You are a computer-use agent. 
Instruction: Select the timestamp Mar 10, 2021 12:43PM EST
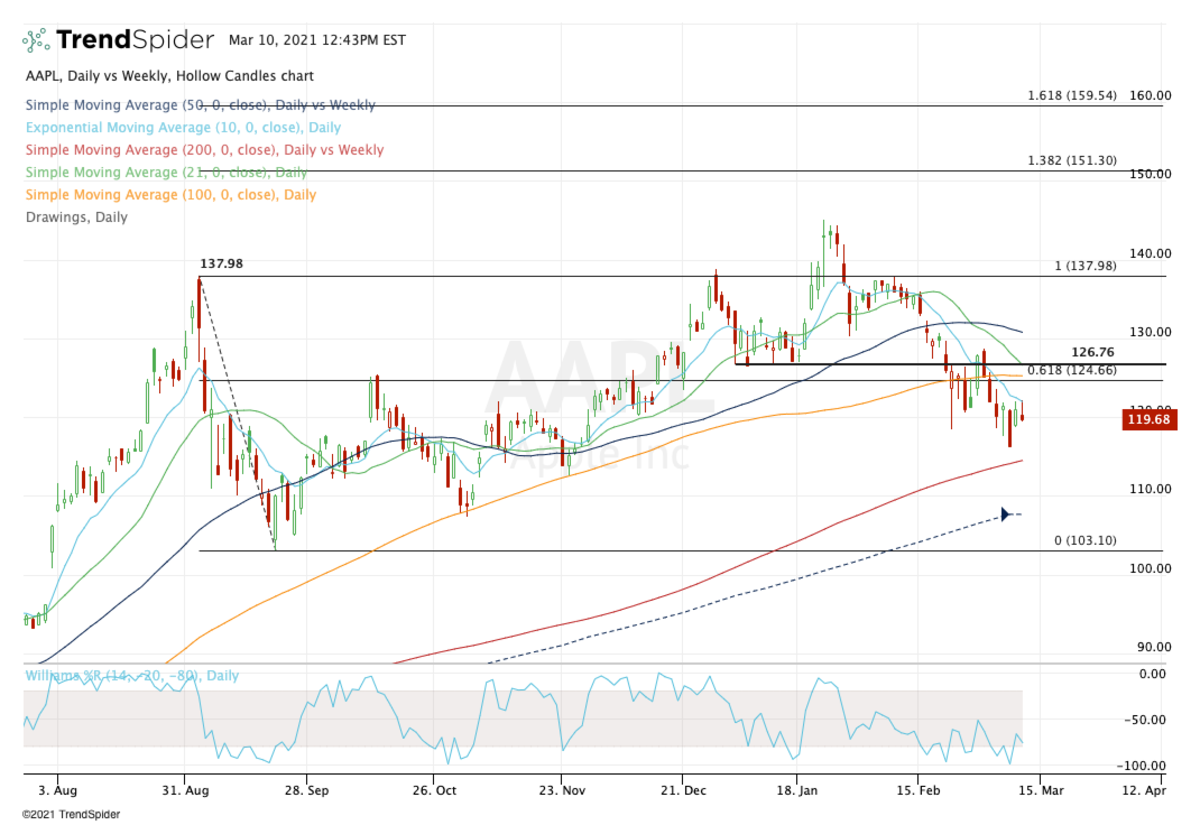pos(317,40)
